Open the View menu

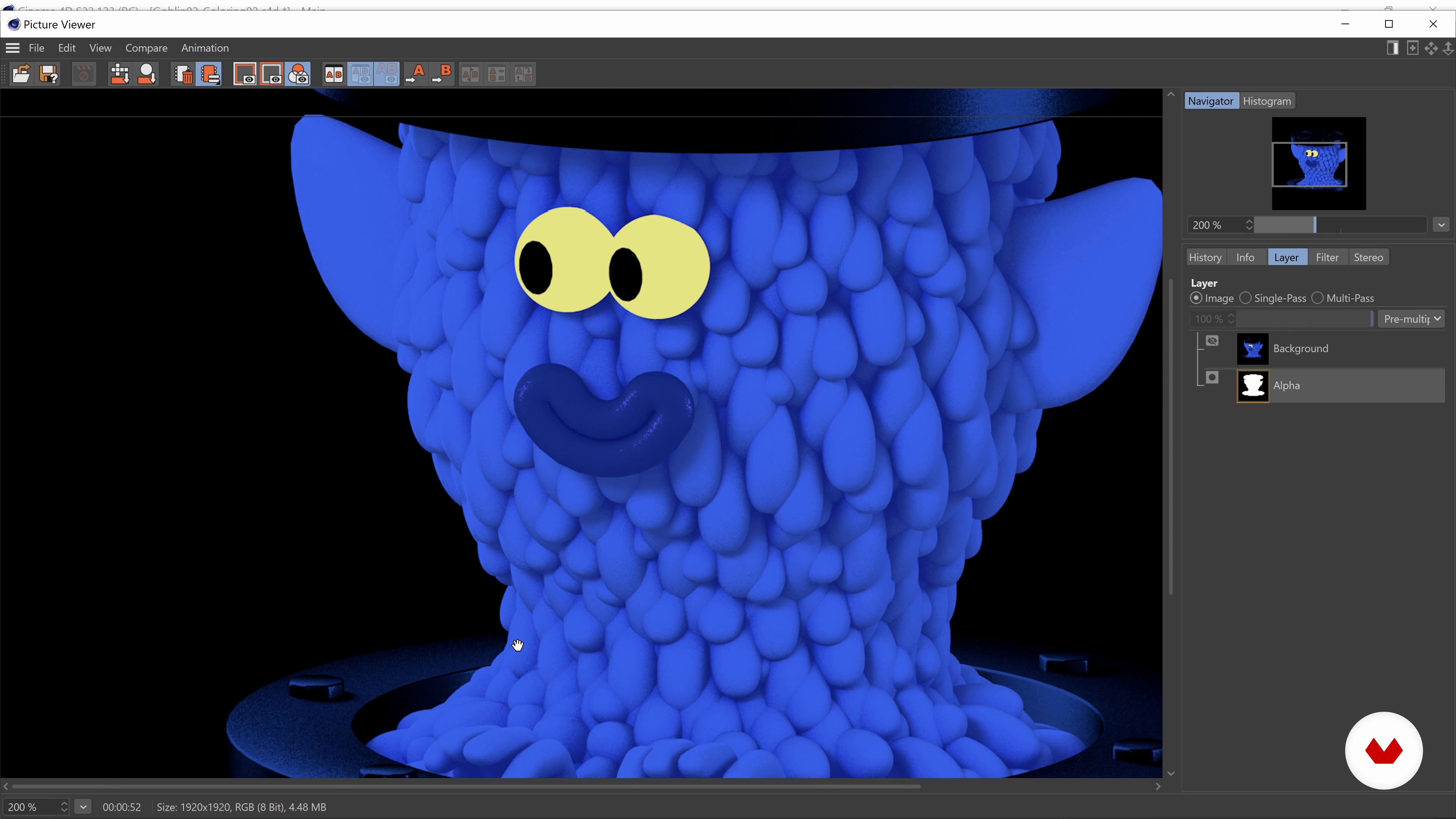[100, 48]
